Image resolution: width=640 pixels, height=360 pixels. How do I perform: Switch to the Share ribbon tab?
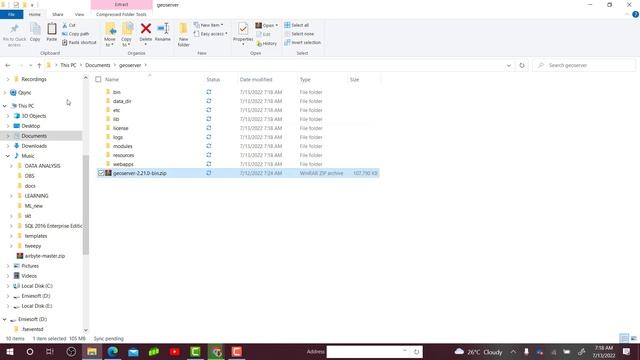click(58, 14)
